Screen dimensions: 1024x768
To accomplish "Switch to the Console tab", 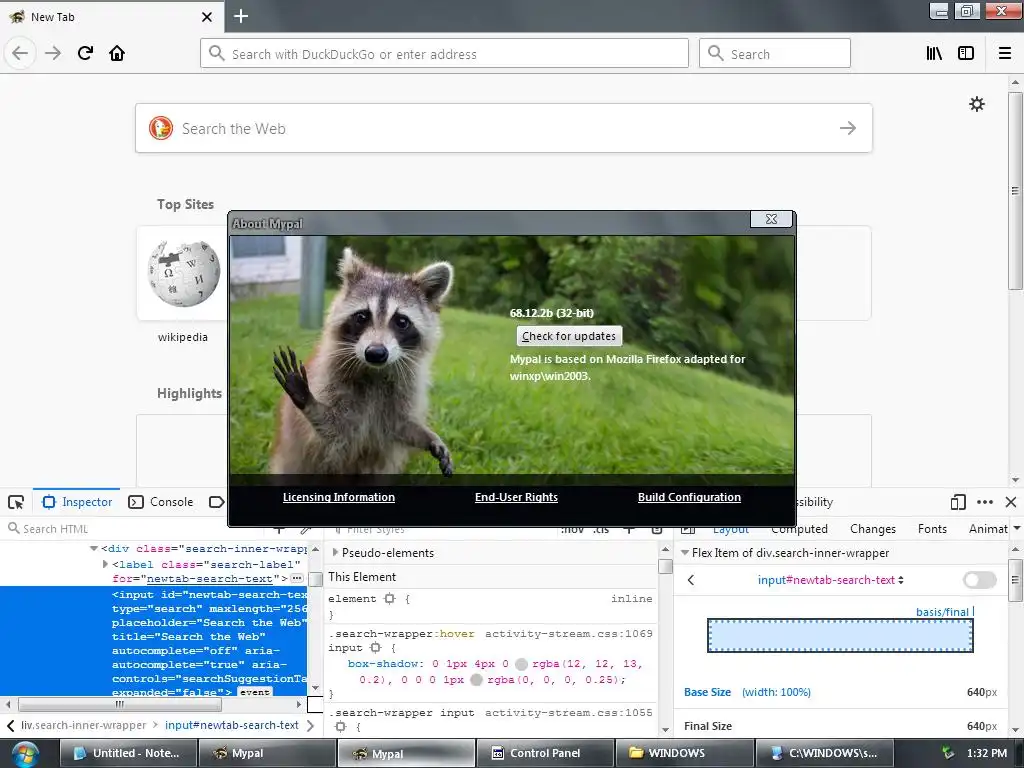I will tap(161, 502).
